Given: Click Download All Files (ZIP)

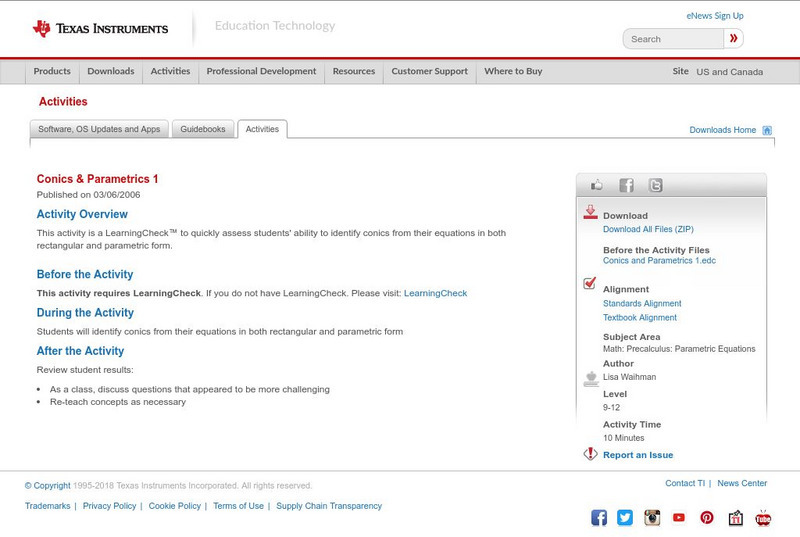Looking at the screenshot, I should click(648, 229).
